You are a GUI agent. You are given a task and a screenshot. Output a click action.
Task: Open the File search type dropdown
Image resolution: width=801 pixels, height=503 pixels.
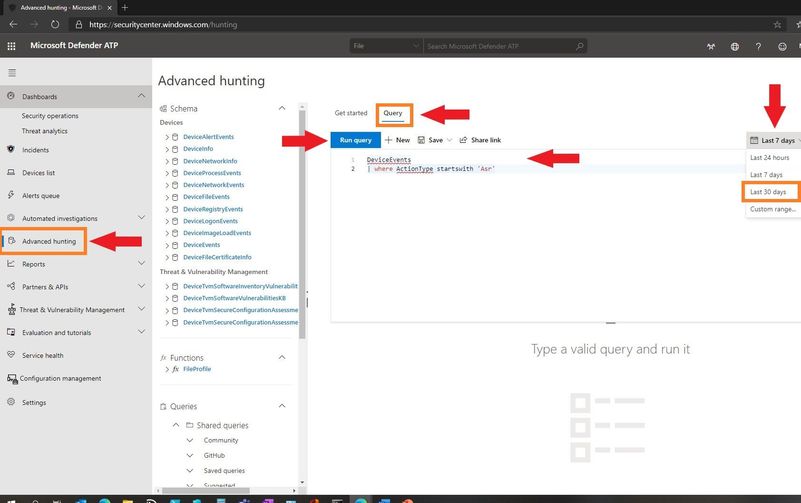pyautogui.click(x=386, y=46)
